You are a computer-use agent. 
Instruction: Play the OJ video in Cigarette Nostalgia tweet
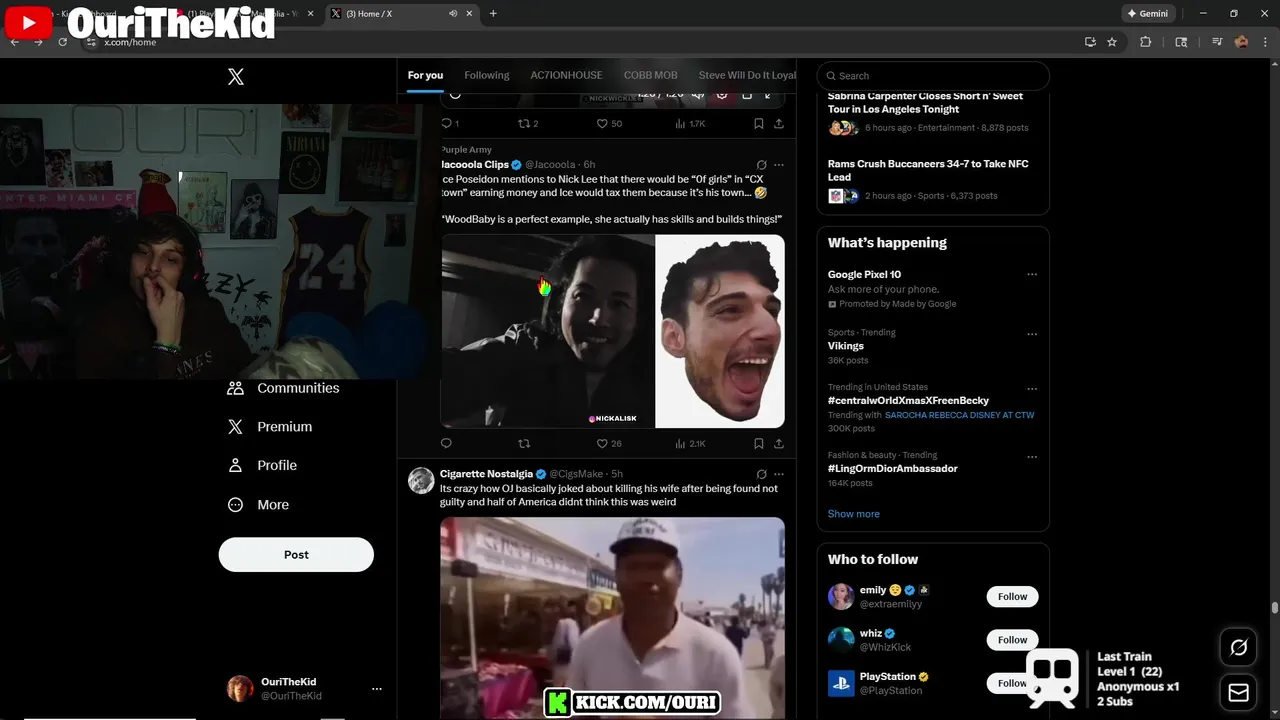(x=612, y=618)
